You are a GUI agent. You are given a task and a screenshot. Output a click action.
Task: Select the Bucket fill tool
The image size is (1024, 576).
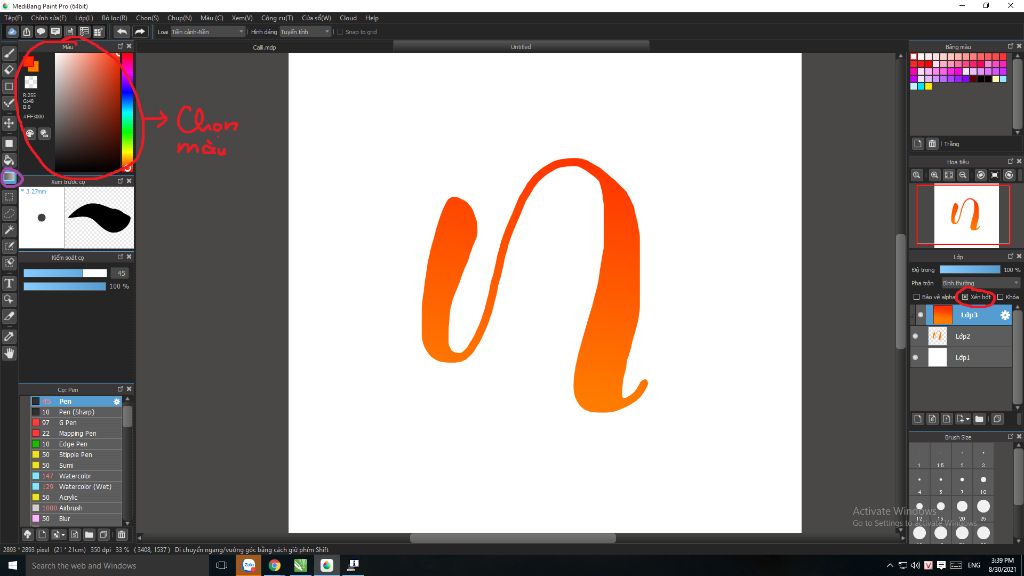coord(9,160)
